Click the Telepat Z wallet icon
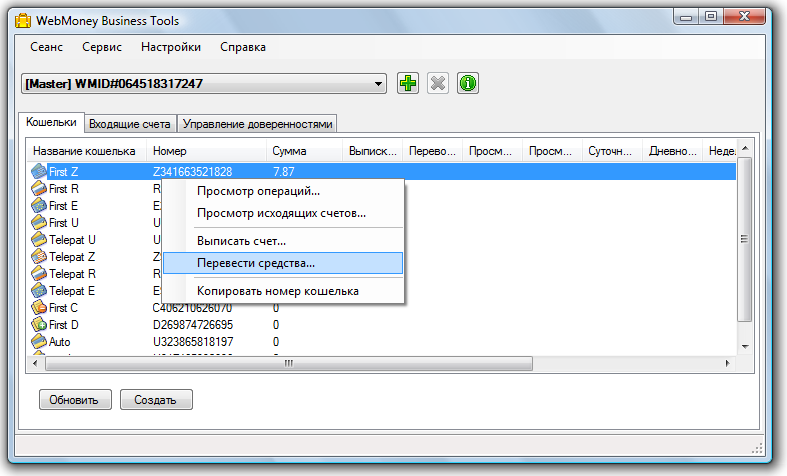This screenshot has width=787, height=476. (39, 257)
